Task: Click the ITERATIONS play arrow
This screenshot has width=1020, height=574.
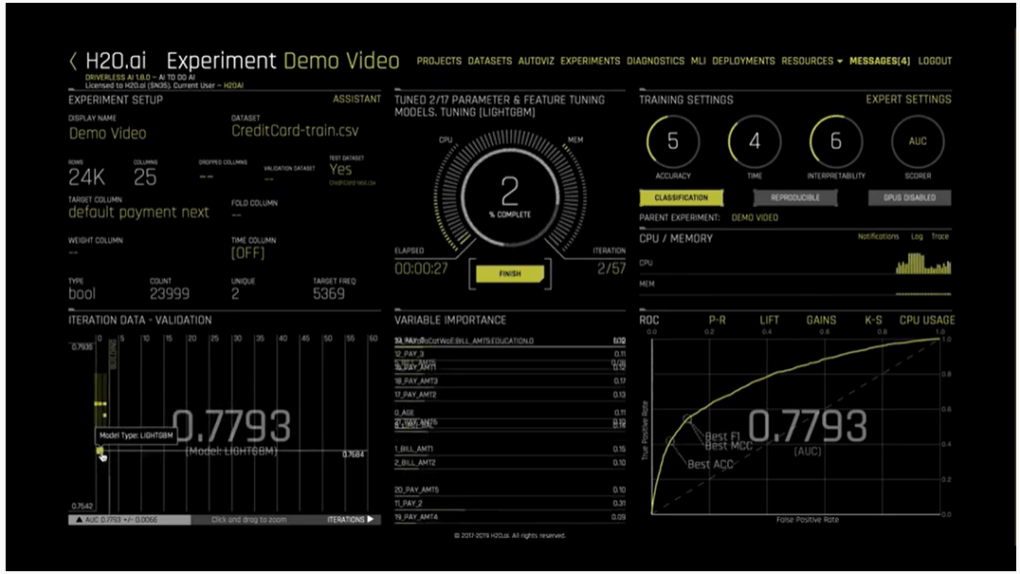Action: tap(371, 519)
